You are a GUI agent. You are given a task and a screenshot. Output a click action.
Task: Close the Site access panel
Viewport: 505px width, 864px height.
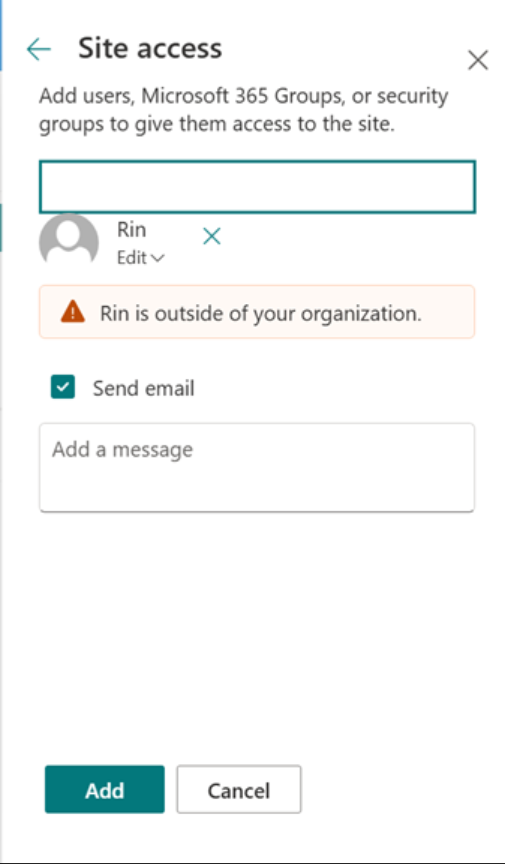coord(477,60)
